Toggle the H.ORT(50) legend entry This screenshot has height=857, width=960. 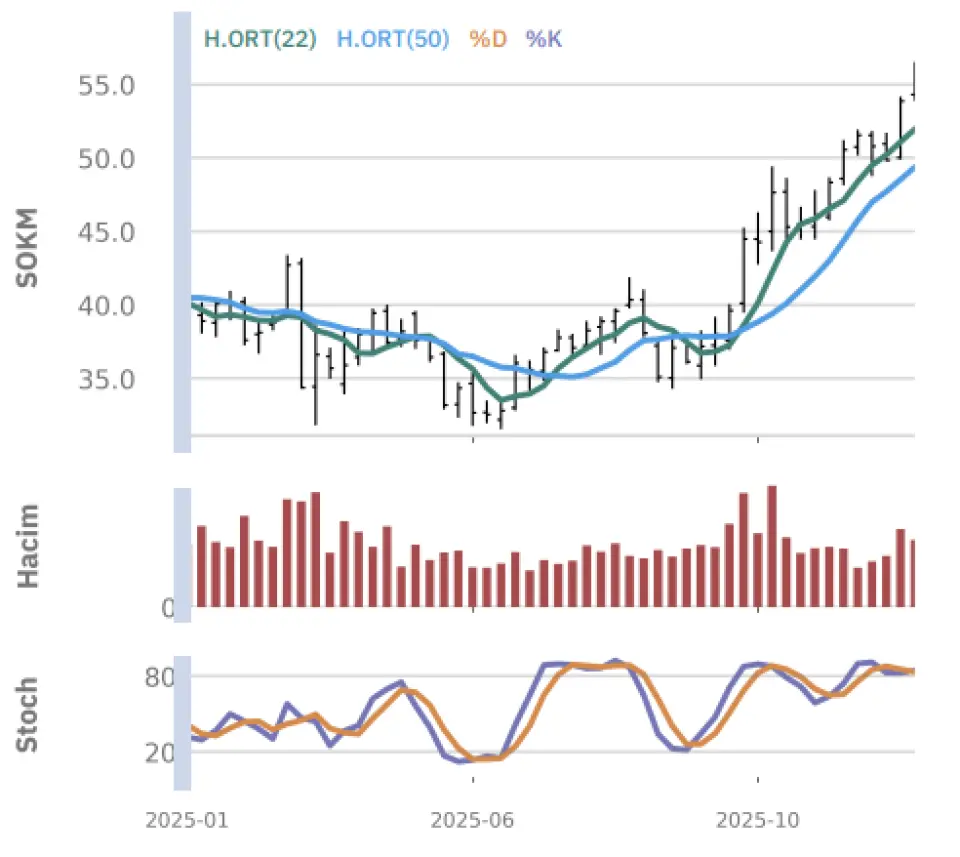(392, 40)
